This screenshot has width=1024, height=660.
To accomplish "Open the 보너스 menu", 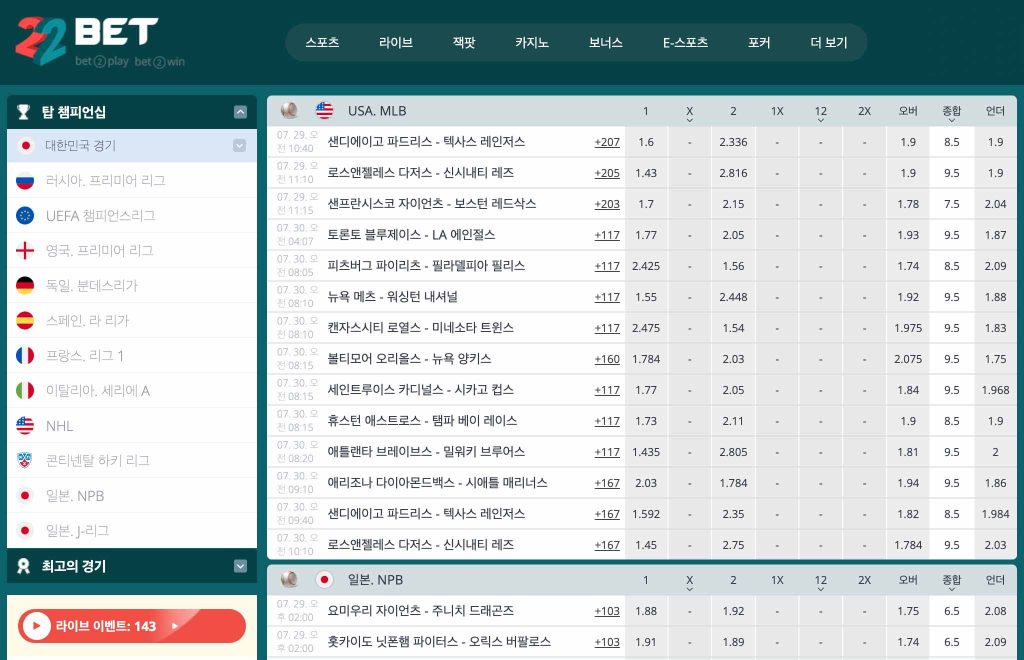I will [x=605, y=42].
